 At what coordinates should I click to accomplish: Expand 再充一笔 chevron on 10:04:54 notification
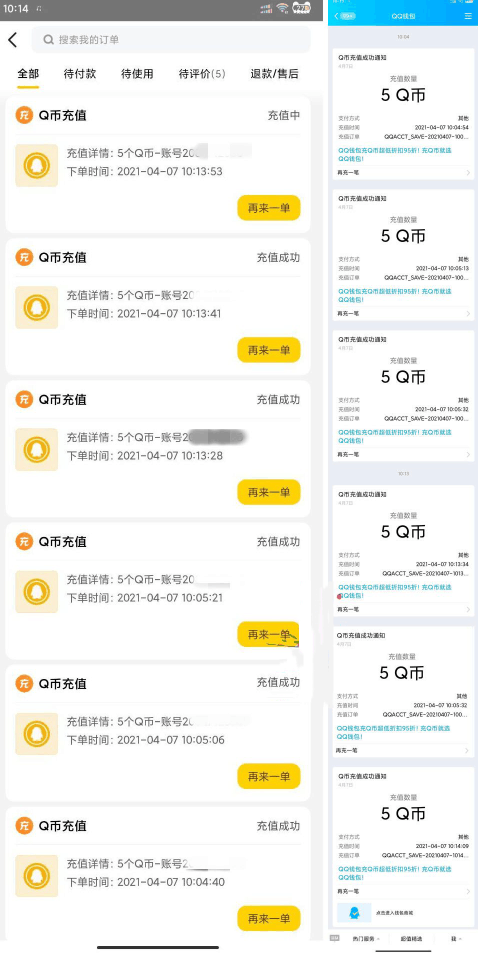(468, 173)
